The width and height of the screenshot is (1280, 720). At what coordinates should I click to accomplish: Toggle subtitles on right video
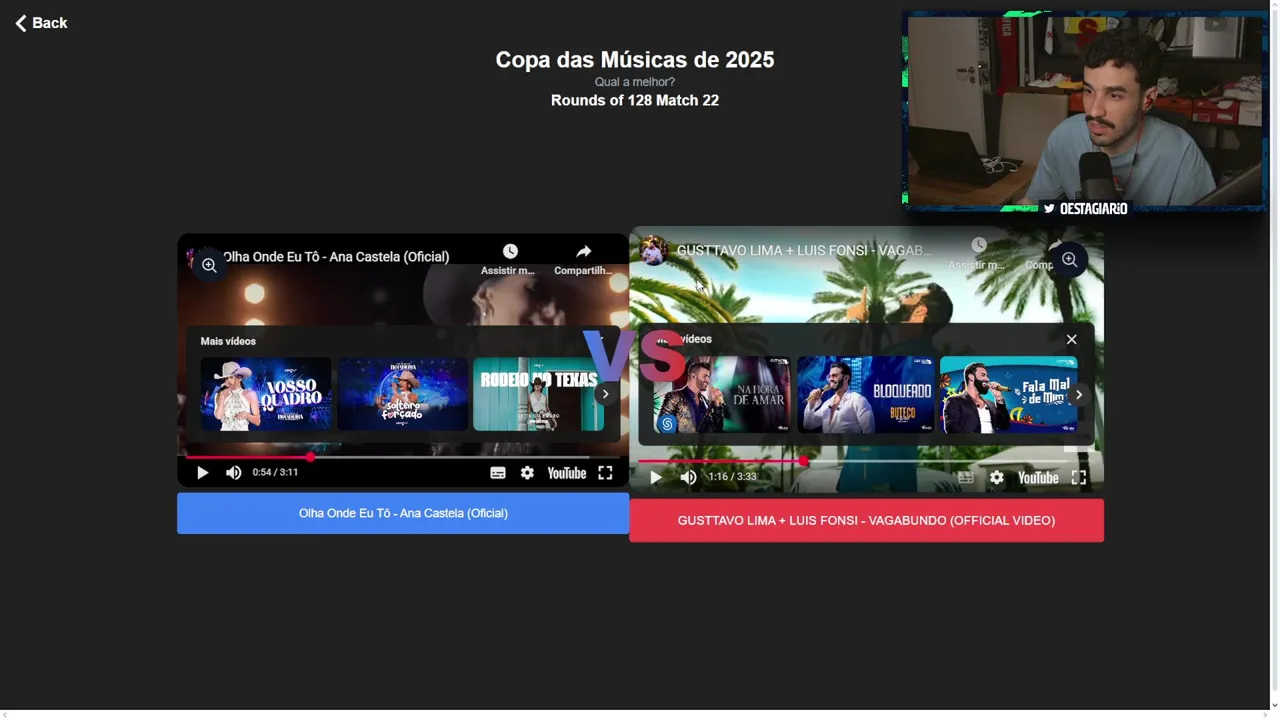pos(966,478)
